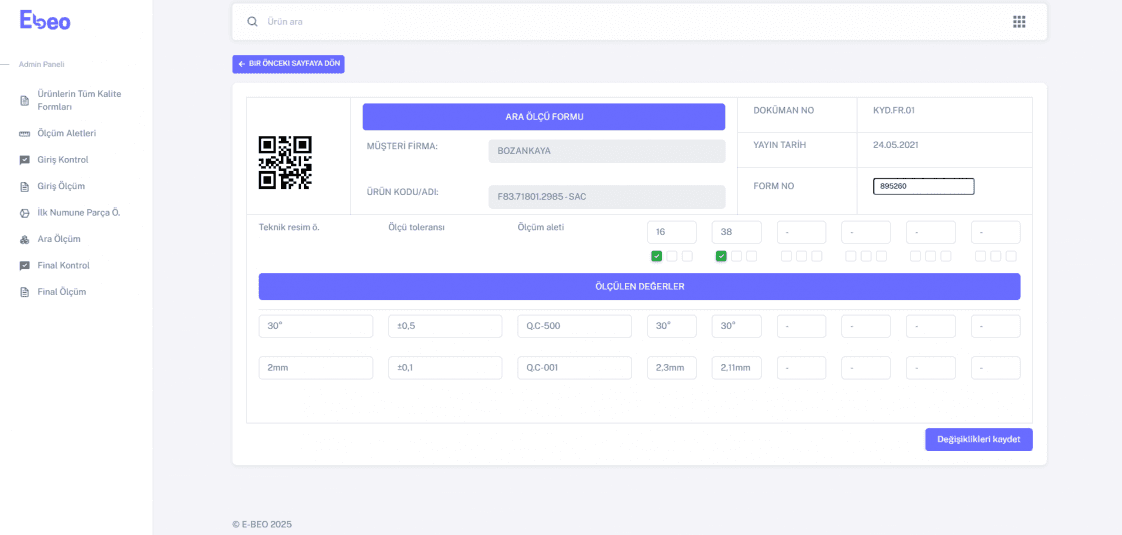Click the search magnifier icon
Image resolution: width=1122 pixels, height=535 pixels.
pyautogui.click(x=252, y=21)
